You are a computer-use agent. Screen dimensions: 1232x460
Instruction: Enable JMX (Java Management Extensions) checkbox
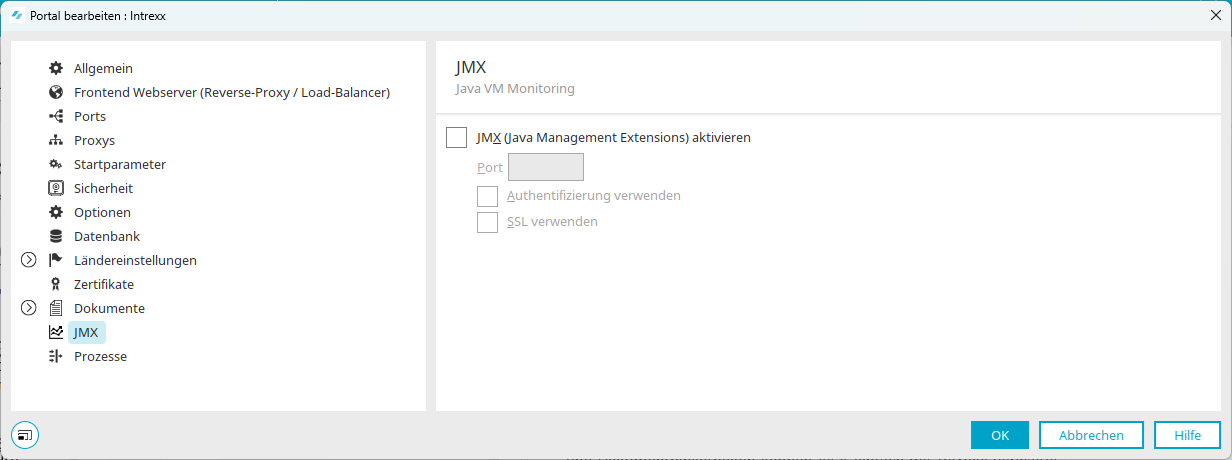457,138
